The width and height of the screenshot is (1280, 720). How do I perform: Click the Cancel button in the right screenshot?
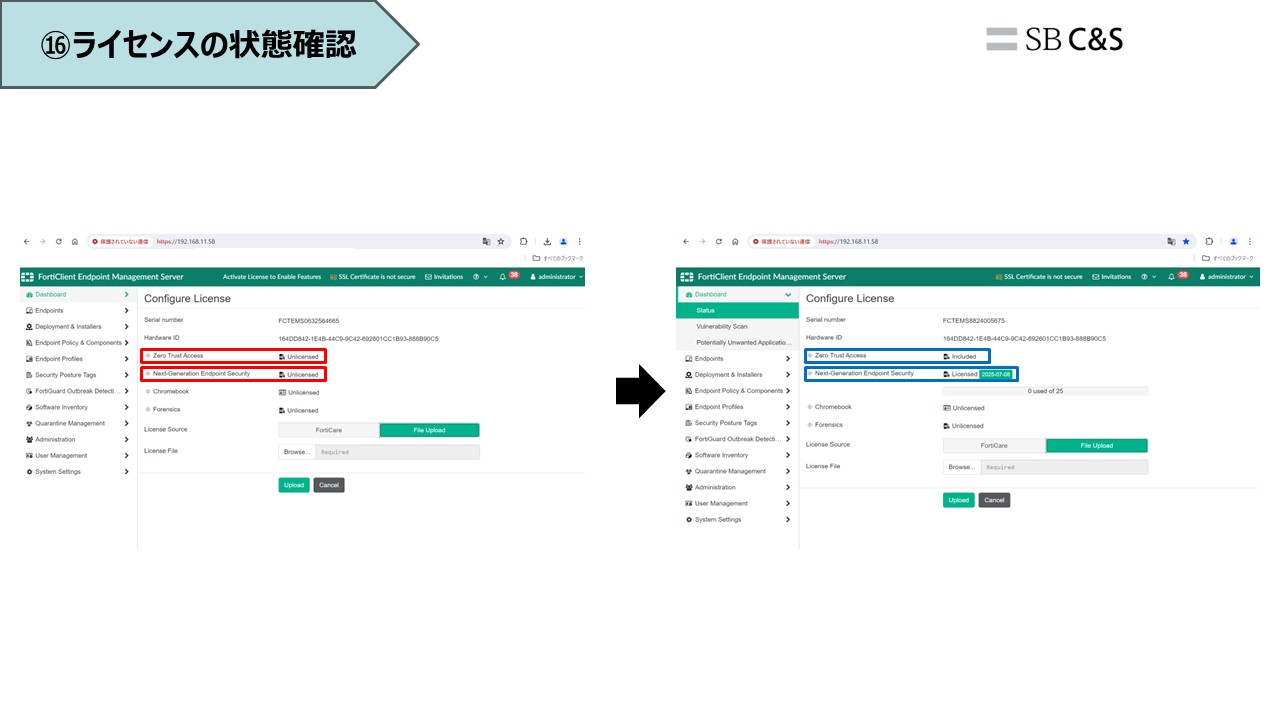click(994, 500)
